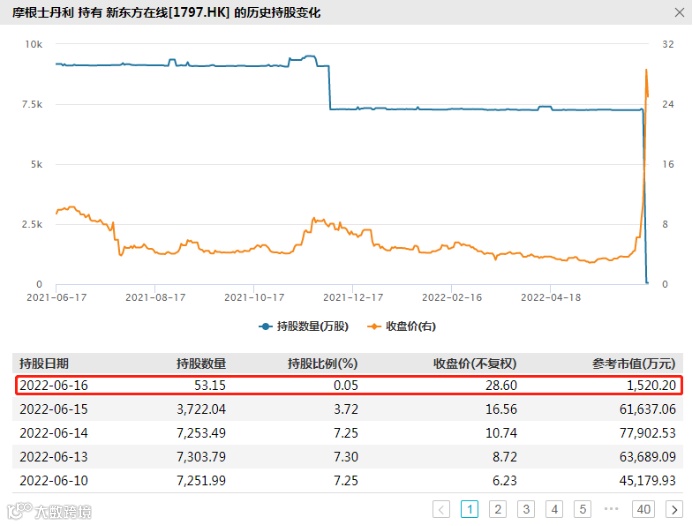Jump to page 4

click(554, 509)
